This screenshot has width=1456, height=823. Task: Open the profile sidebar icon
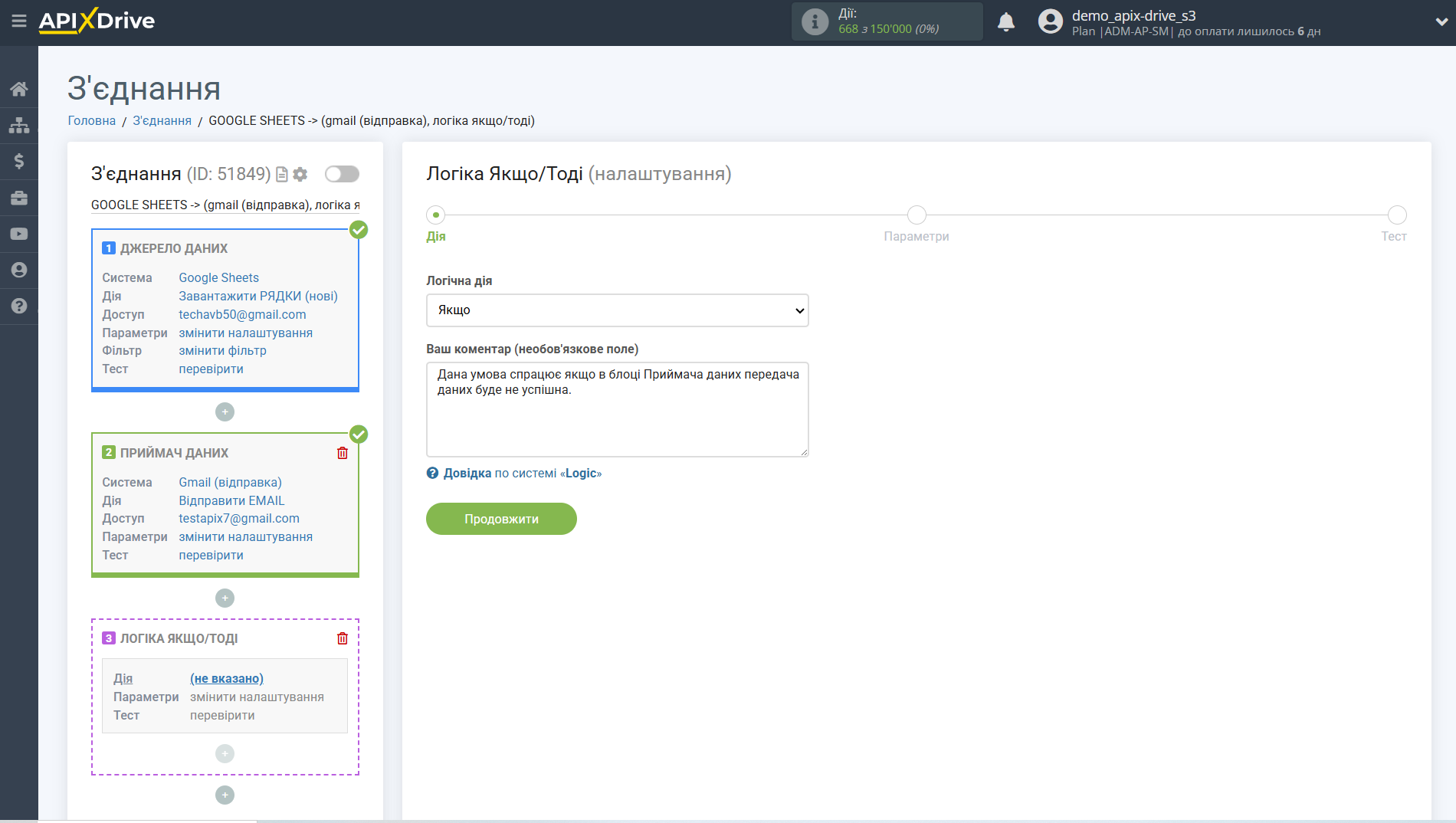19,270
